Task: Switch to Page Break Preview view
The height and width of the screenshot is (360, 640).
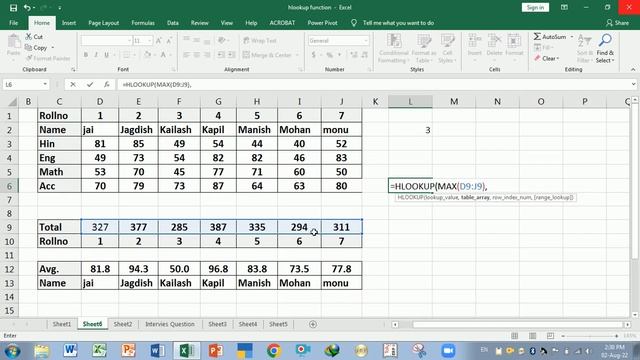Action: point(550,336)
